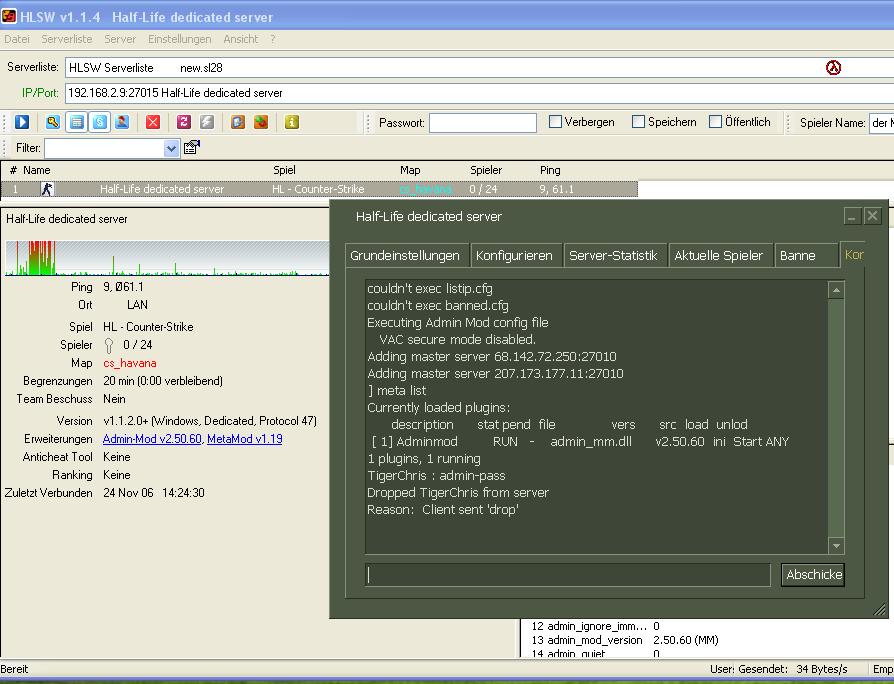Click the yellow key icon in toolbar
This screenshot has height=684, width=894.
point(52,122)
